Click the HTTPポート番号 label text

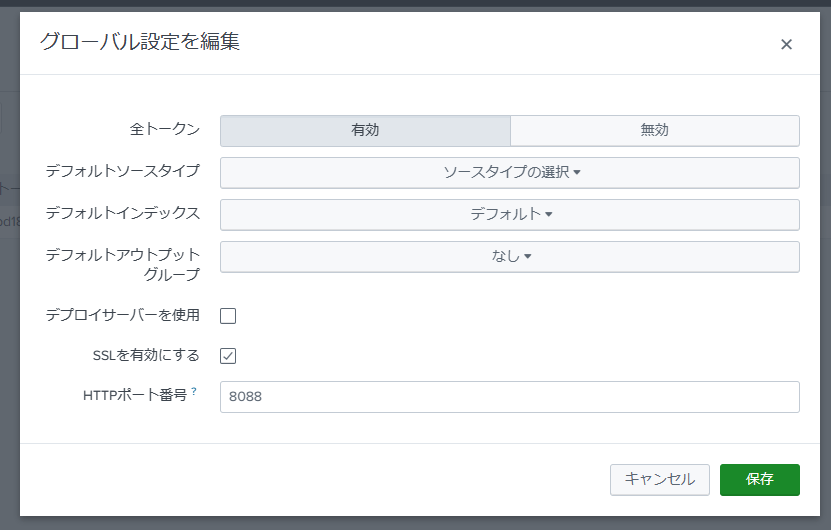(x=134, y=395)
